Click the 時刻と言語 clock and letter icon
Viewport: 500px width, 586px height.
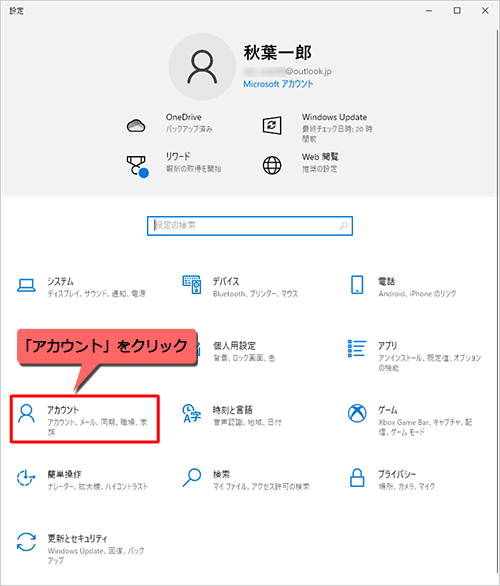pos(192,413)
